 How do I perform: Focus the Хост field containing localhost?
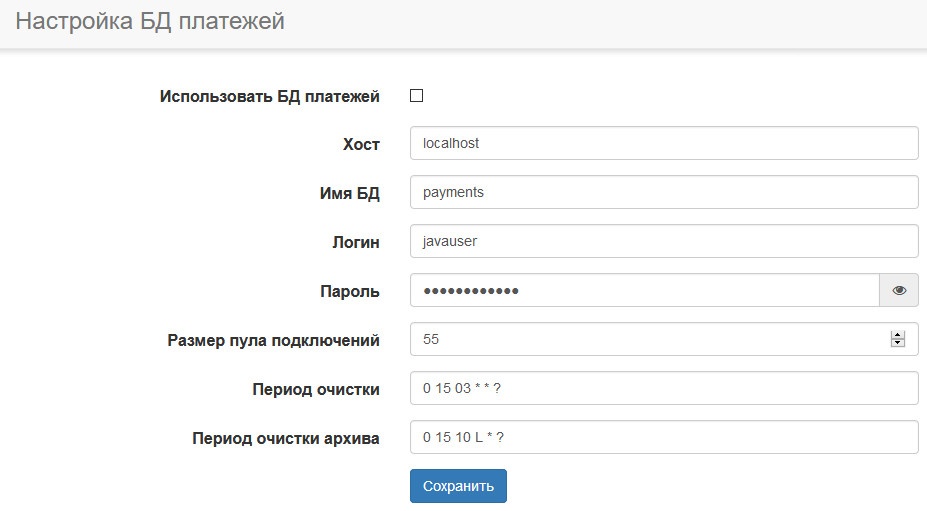pos(663,143)
